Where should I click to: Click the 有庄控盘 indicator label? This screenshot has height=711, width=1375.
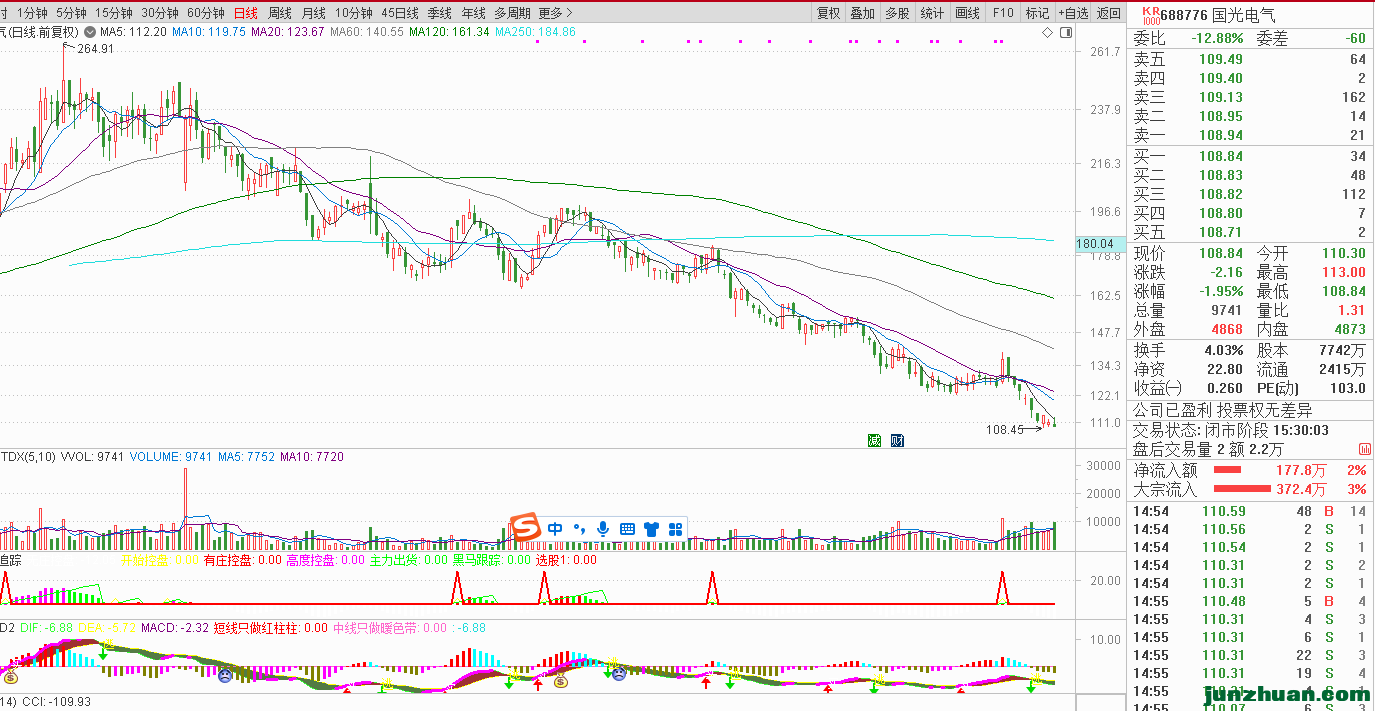(240, 560)
